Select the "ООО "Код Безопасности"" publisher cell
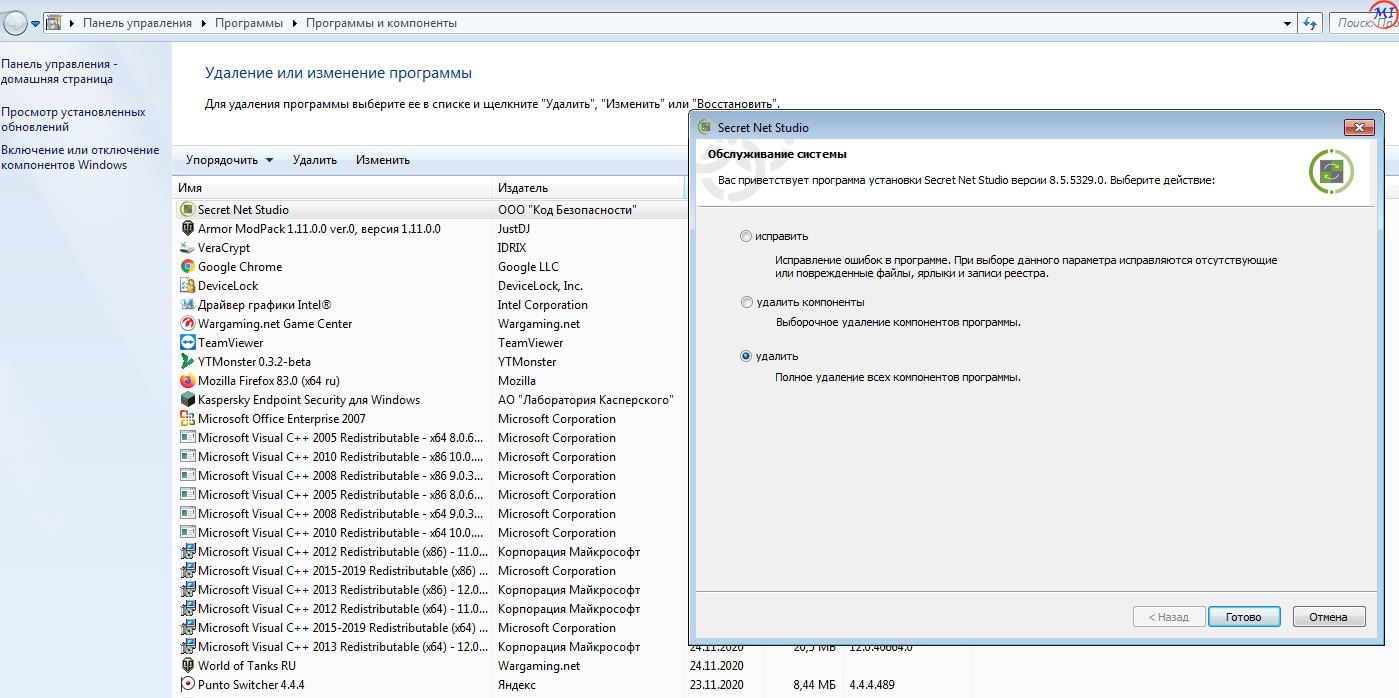The height and width of the screenshot is (698, 1399). coord(567,210)
